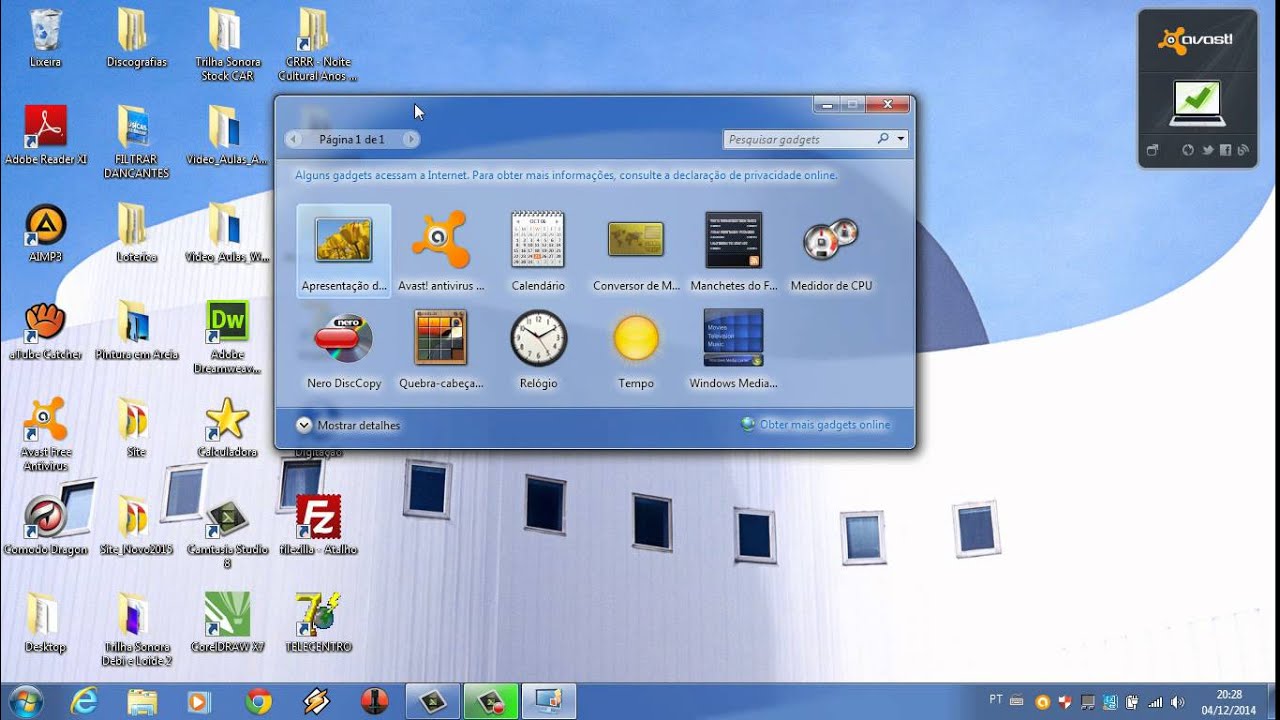The width and height of the screenshot is (1280, 720).
Task: Click refresh icon in Avast gadget
Action: tap(1188, 150)
